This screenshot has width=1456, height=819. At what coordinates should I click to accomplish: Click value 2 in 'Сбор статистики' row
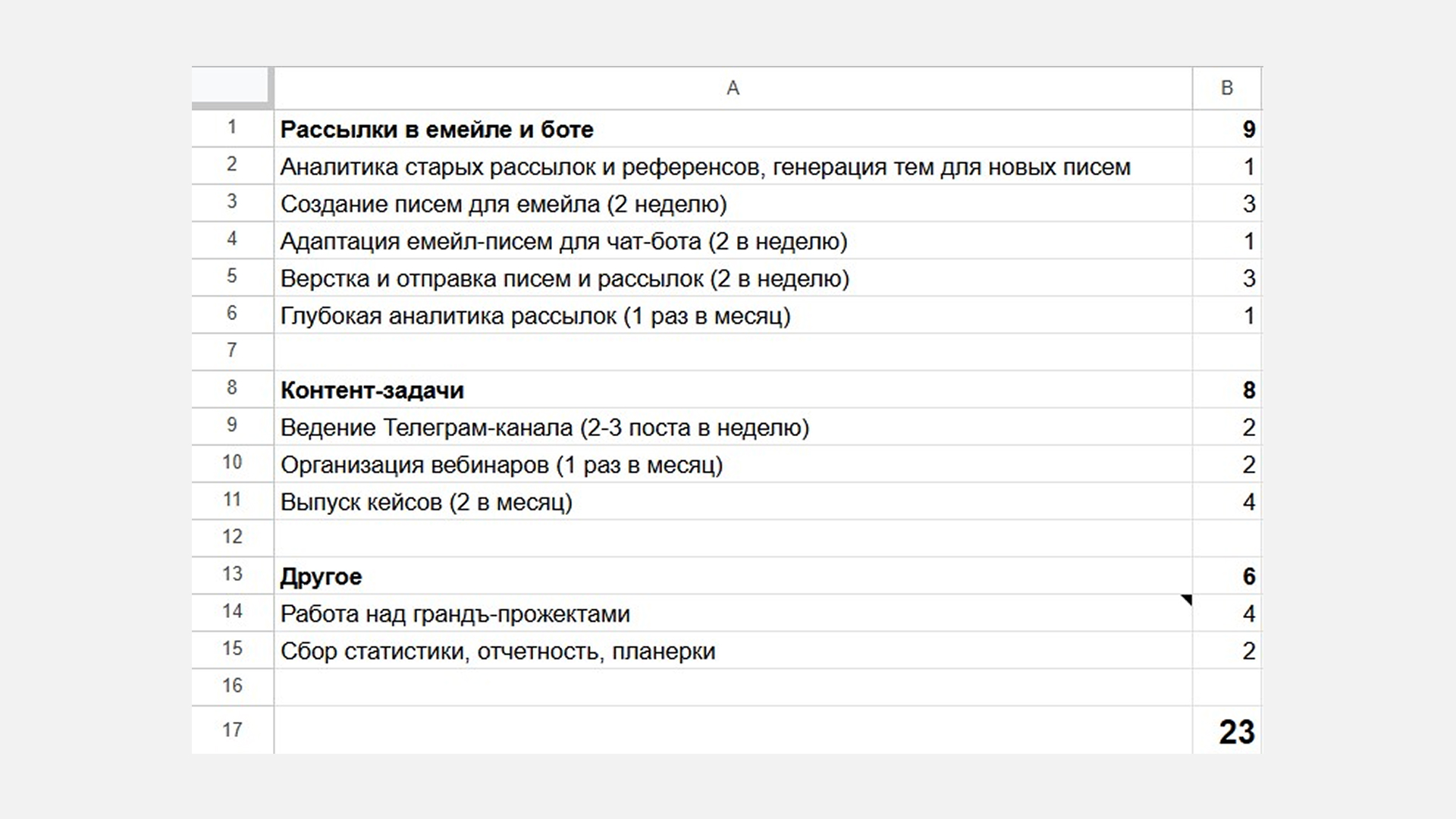pos(1227,650)
